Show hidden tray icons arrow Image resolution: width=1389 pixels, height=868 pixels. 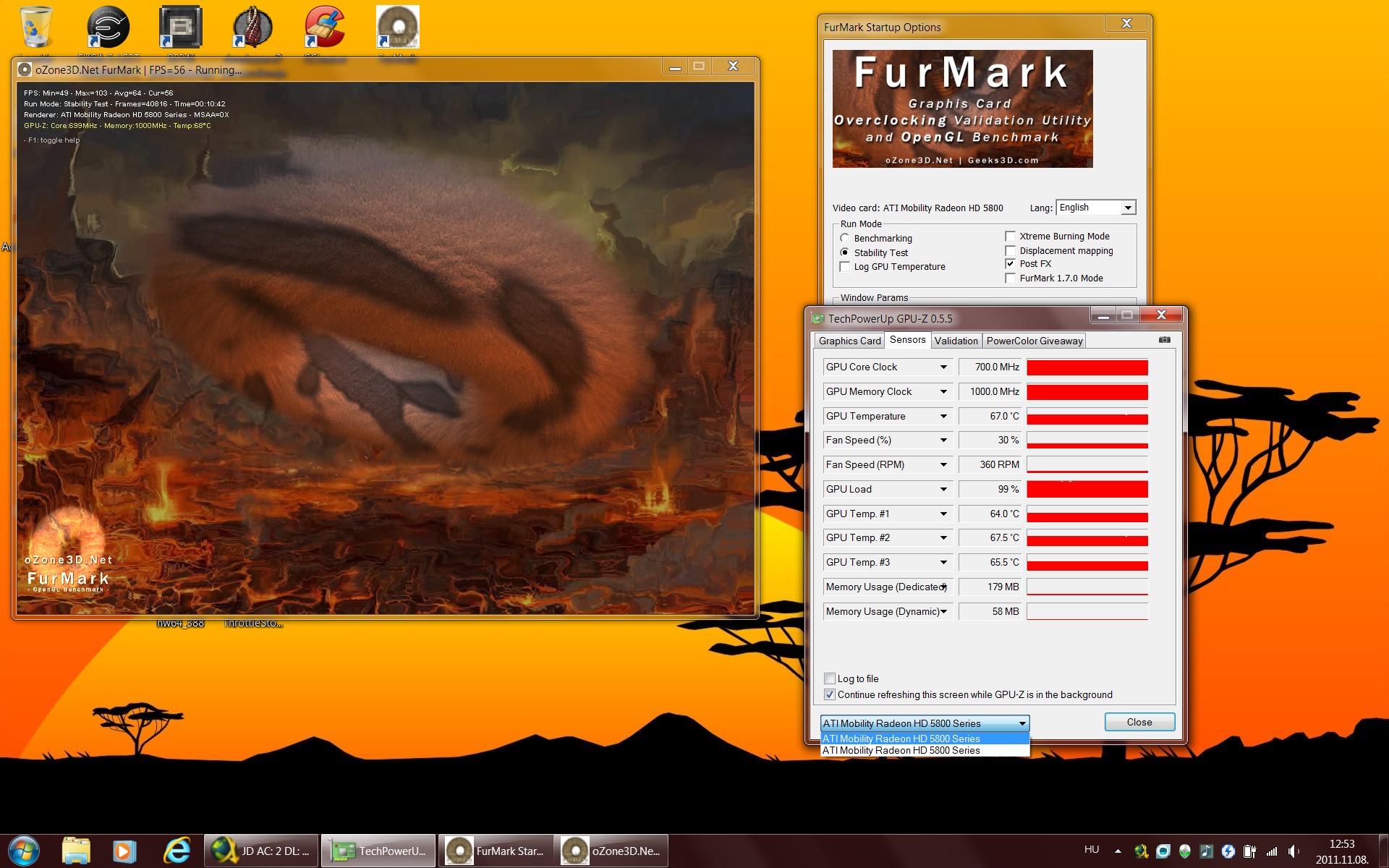pyautogui.click(x=1118, y=851)
